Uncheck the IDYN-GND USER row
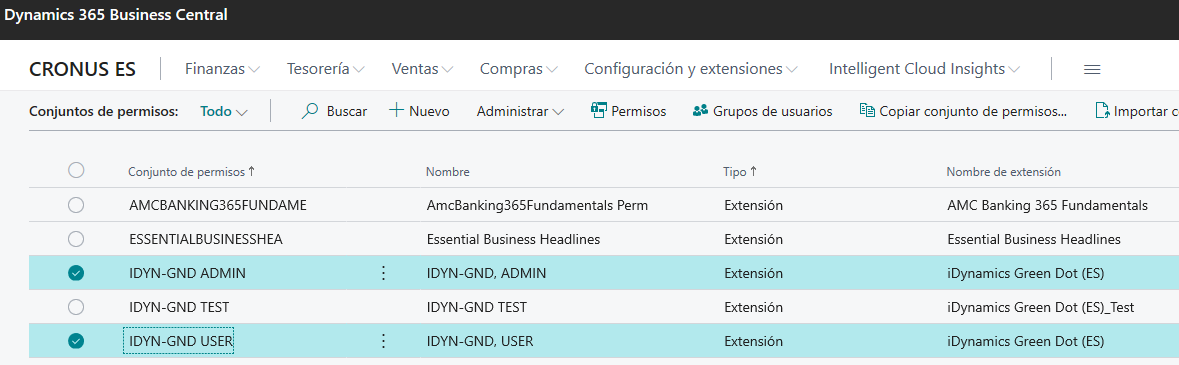 pos(76,341)
